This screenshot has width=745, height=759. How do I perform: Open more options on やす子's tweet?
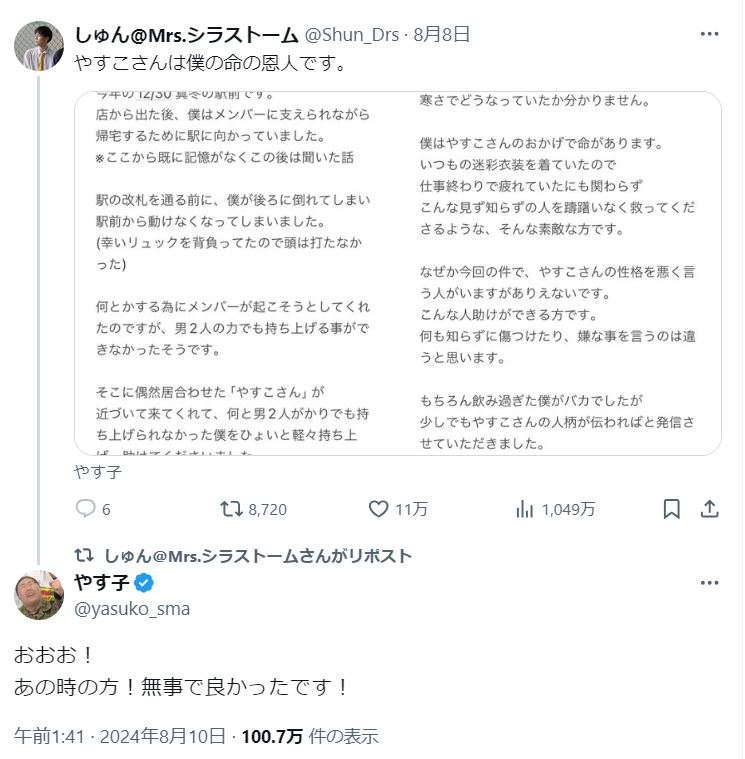pos(709,583)
